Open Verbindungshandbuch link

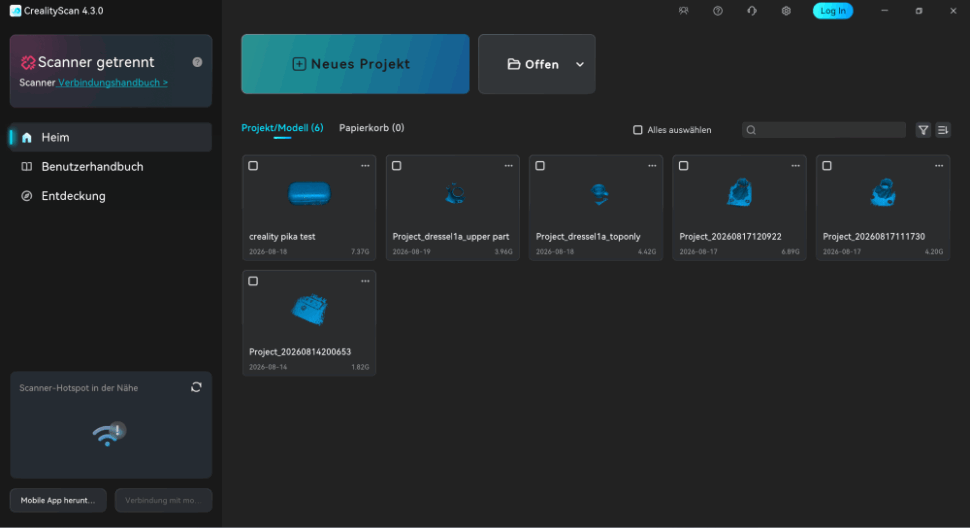pos(112,83)
